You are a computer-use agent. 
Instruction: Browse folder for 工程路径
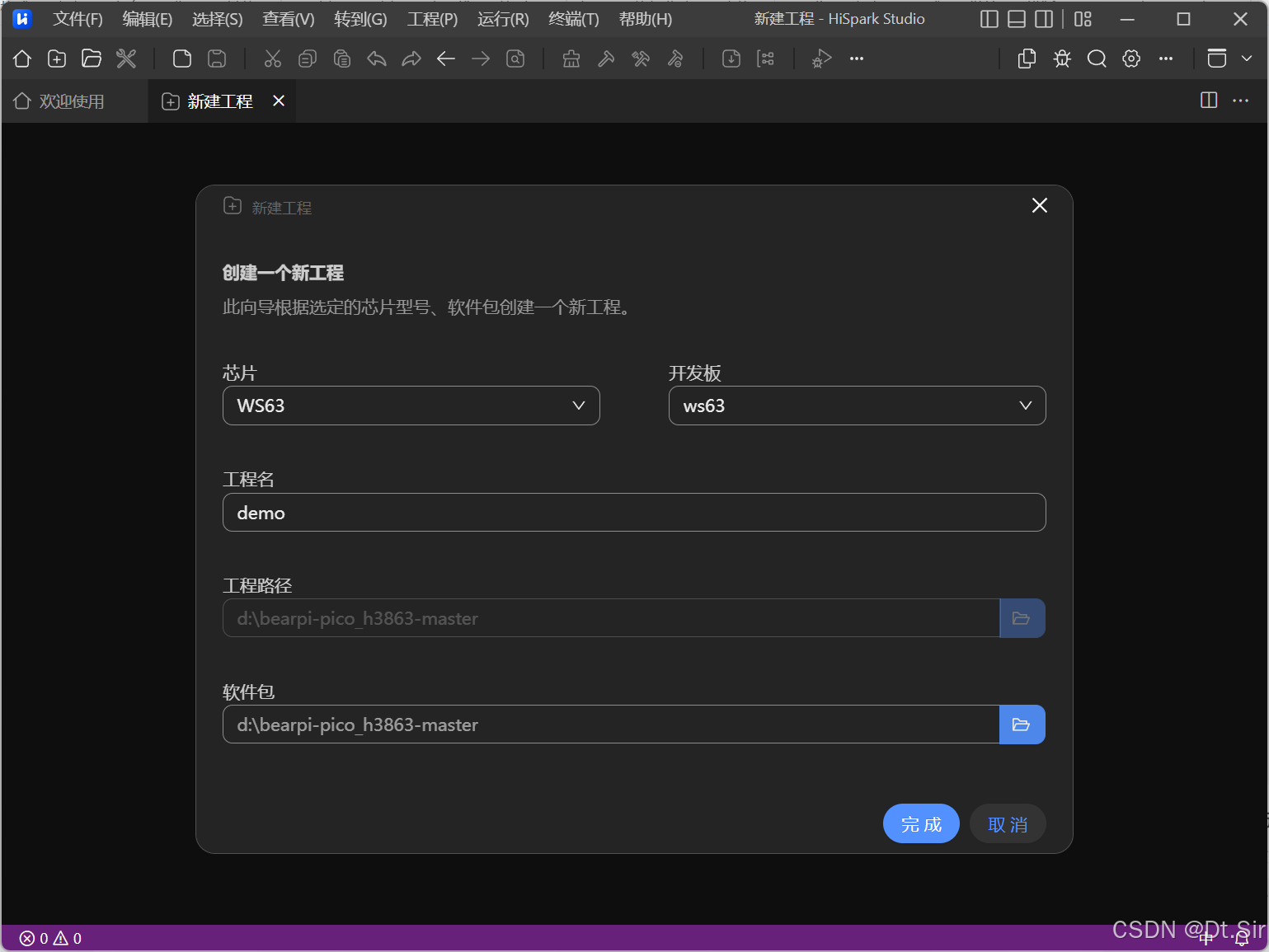pyautogui.click(x=1022, y=618)
